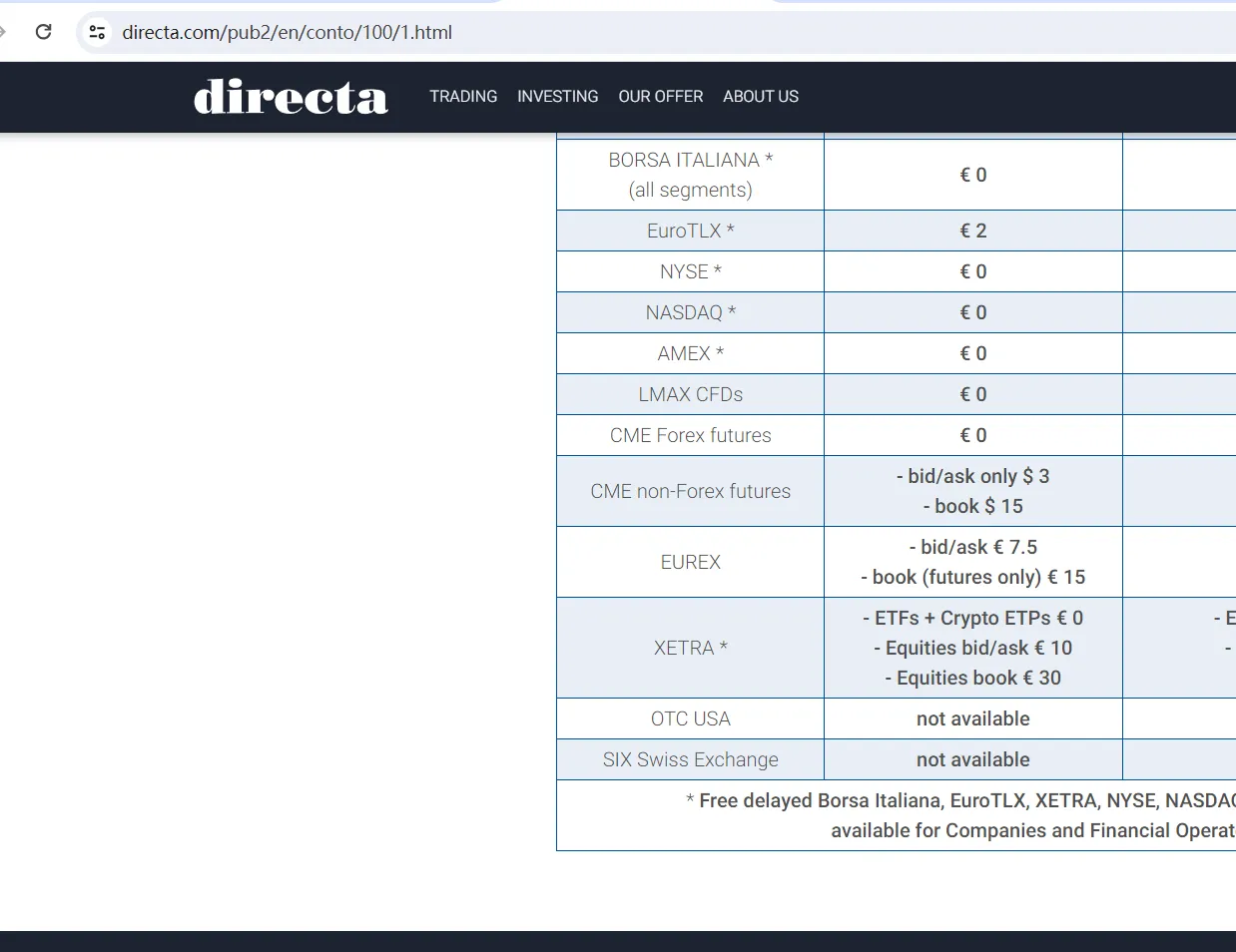The height and width of the screenshot is (952, 1236).
Task: Select the URL in the address bar
Action: tap(288, 32)
